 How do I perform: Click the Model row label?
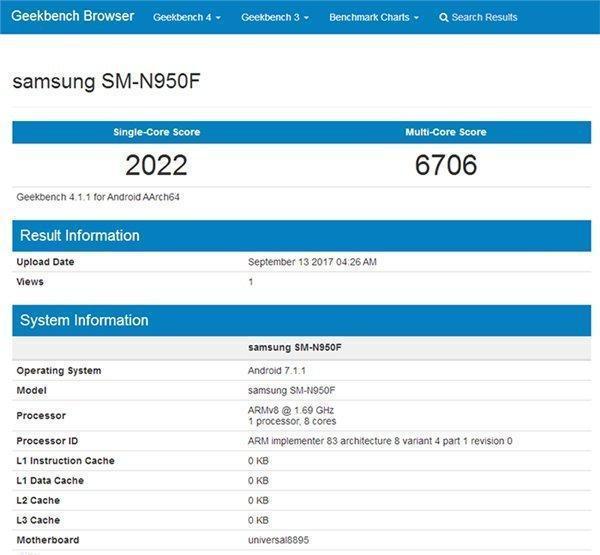(31, 391)
